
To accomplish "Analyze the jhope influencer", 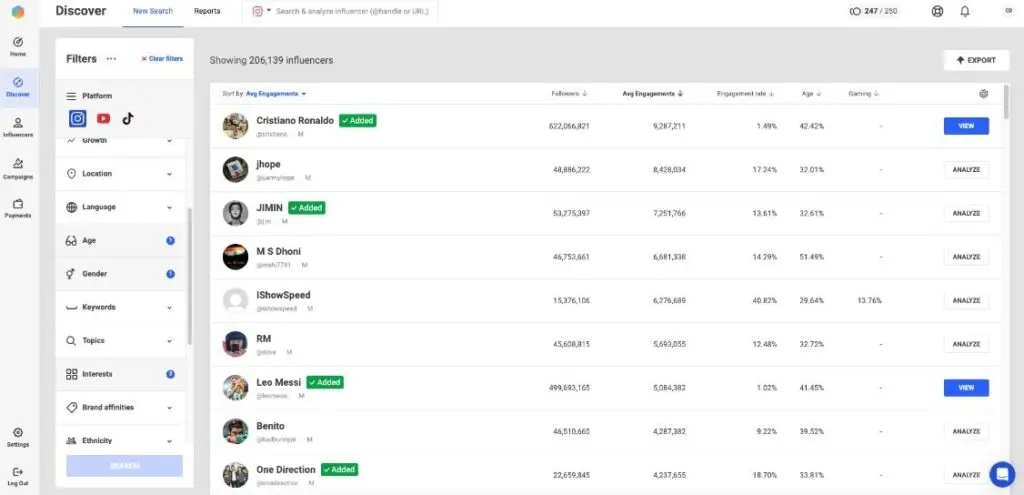I will tap(966, 170).
